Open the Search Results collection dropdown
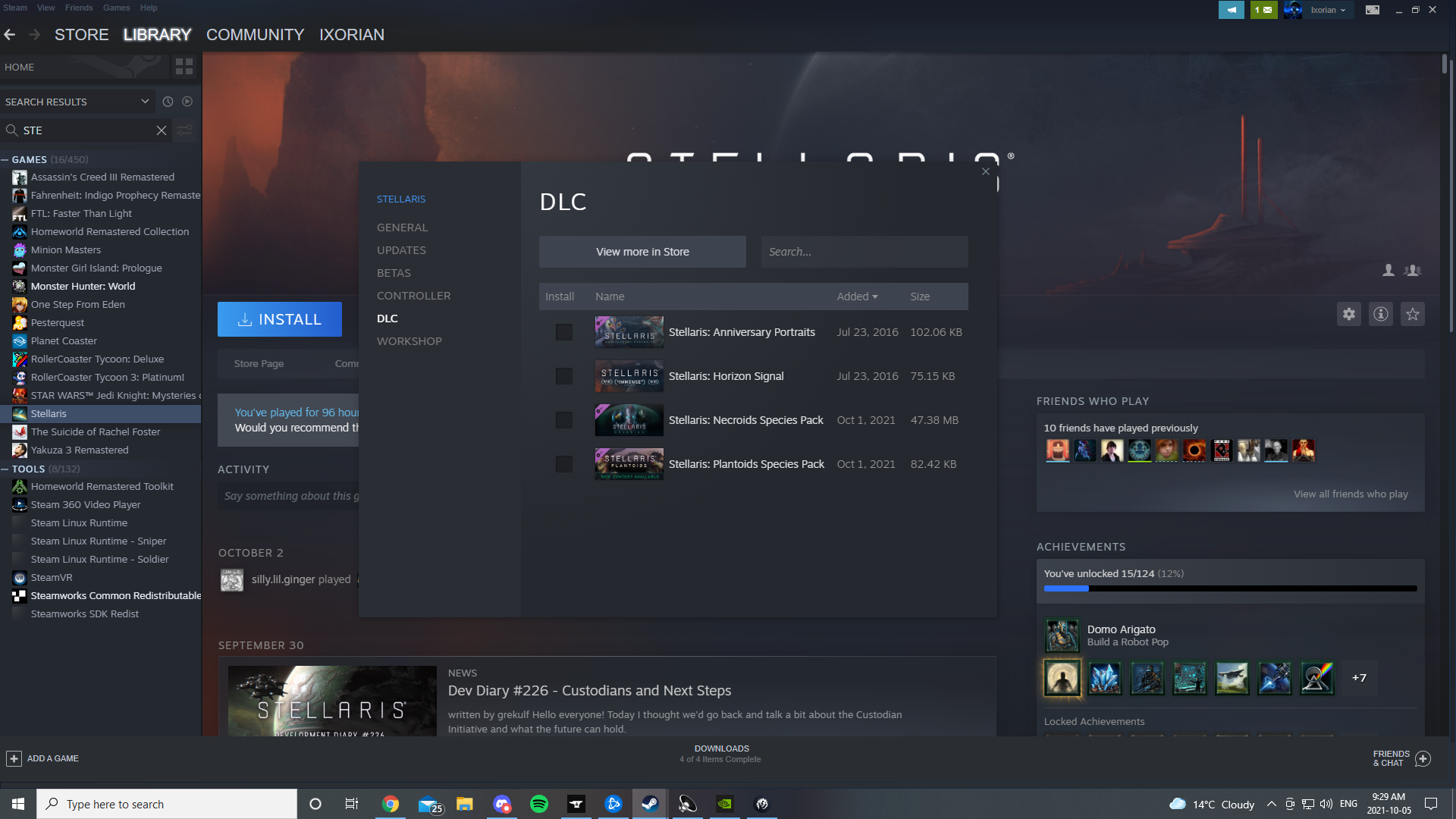 pyautogui.click(x=77, y=102)
